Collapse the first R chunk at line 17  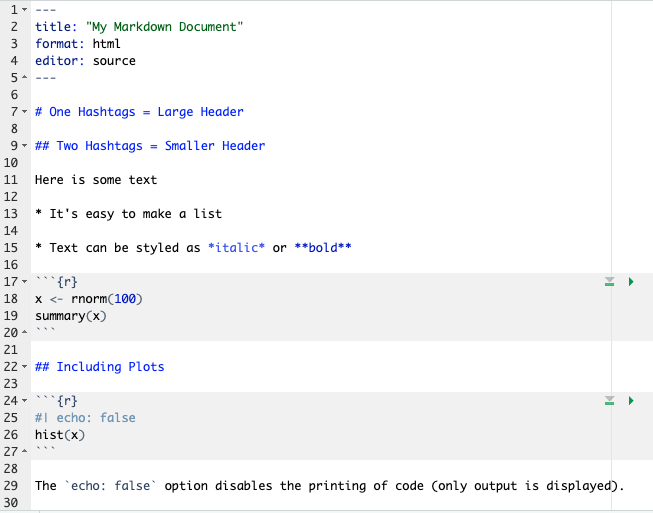(25, 283)
